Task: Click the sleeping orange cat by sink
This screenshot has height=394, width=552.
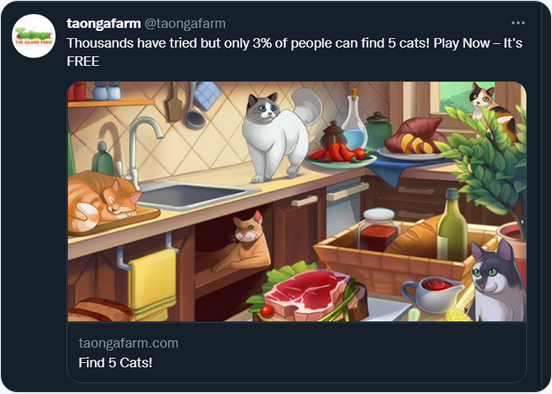Action: (x=105, y=201)
